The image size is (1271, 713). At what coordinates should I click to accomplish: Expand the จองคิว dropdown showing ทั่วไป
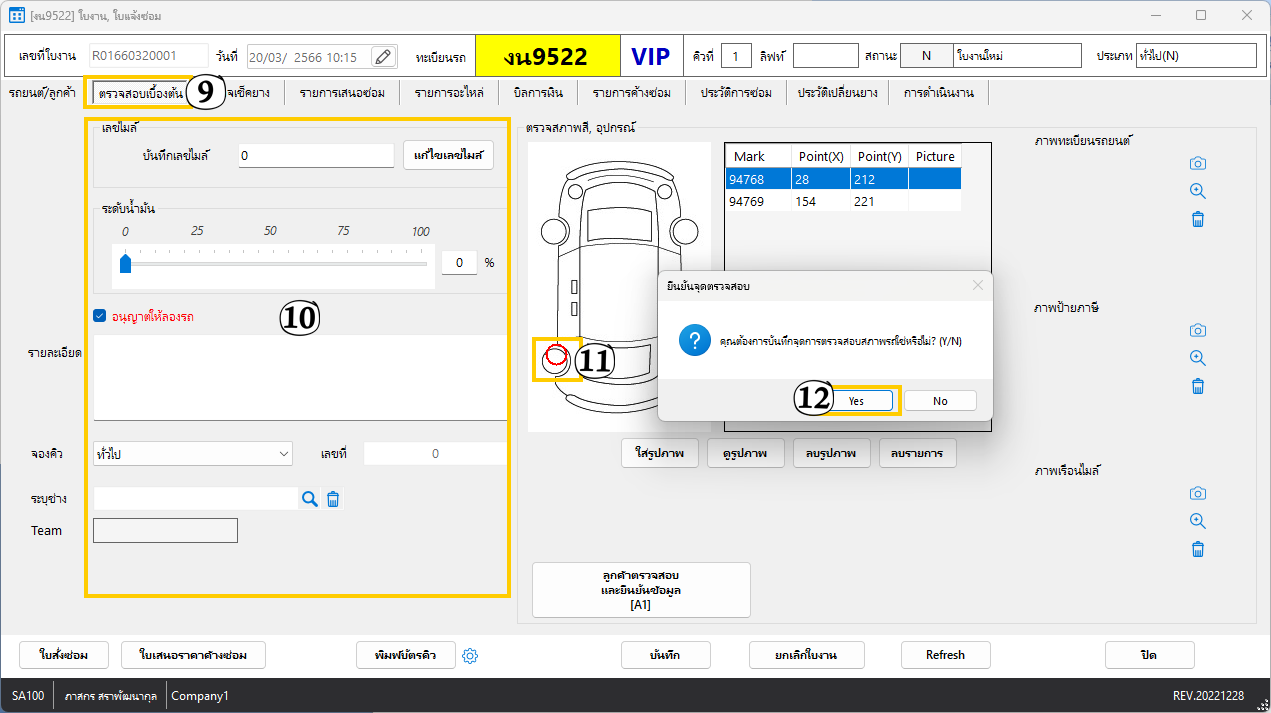click(x=192, y=454)
